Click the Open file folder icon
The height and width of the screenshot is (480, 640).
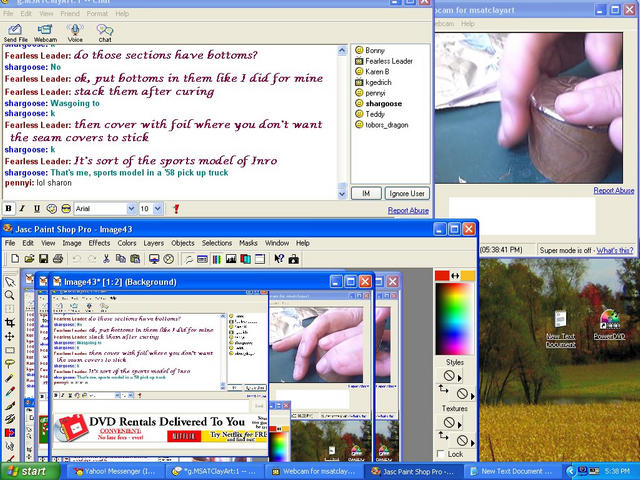pyautogui.click(x=29, y=259)
